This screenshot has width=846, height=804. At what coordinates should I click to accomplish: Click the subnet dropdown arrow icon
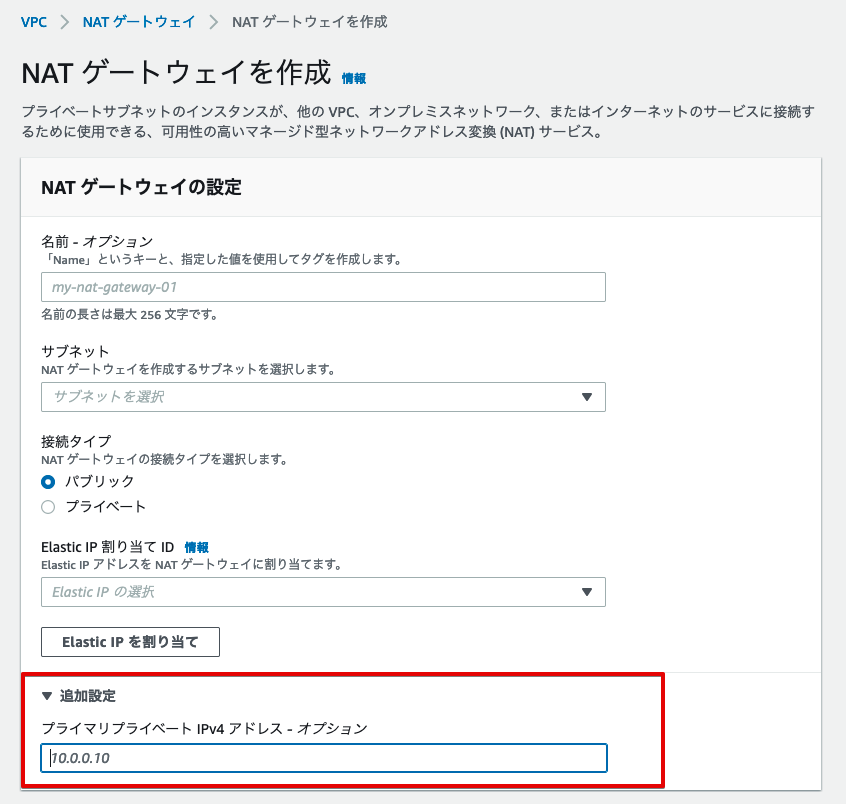(x=587, y=397)
